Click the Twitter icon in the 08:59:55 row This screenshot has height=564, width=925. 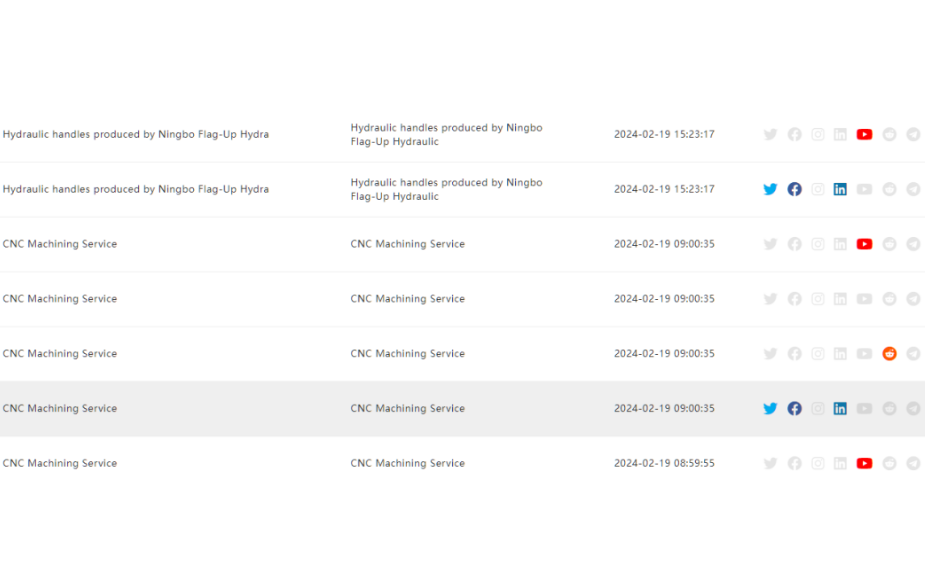[x=770, y=464]
